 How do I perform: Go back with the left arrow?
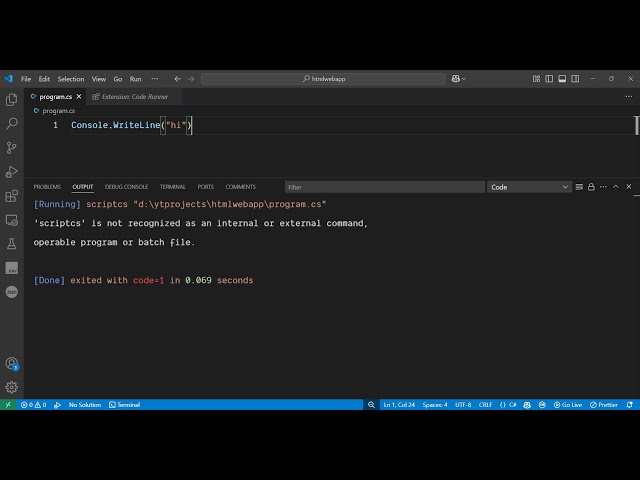coord(177,79)
